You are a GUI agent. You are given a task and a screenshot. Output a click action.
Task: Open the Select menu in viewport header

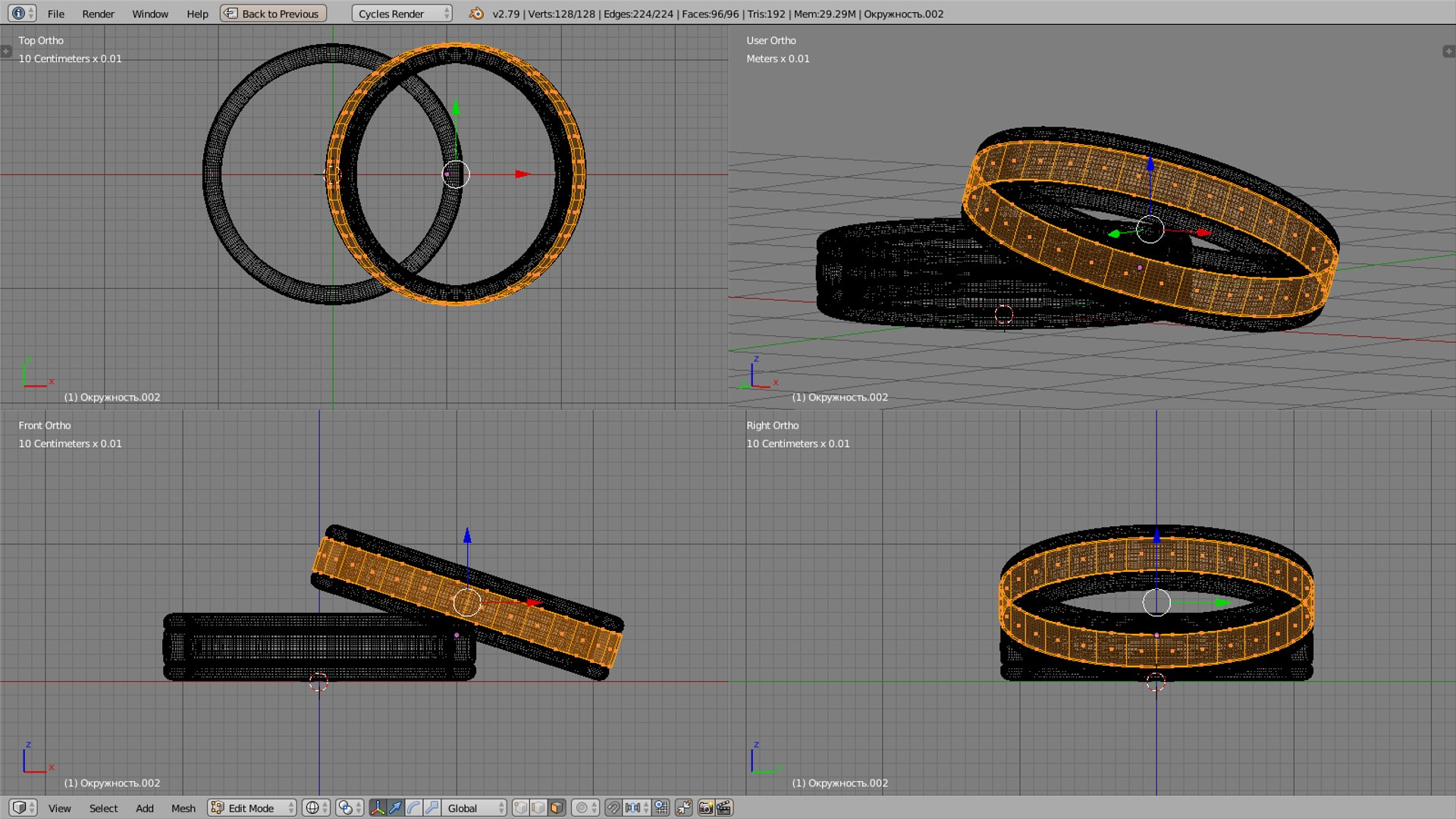103,808
